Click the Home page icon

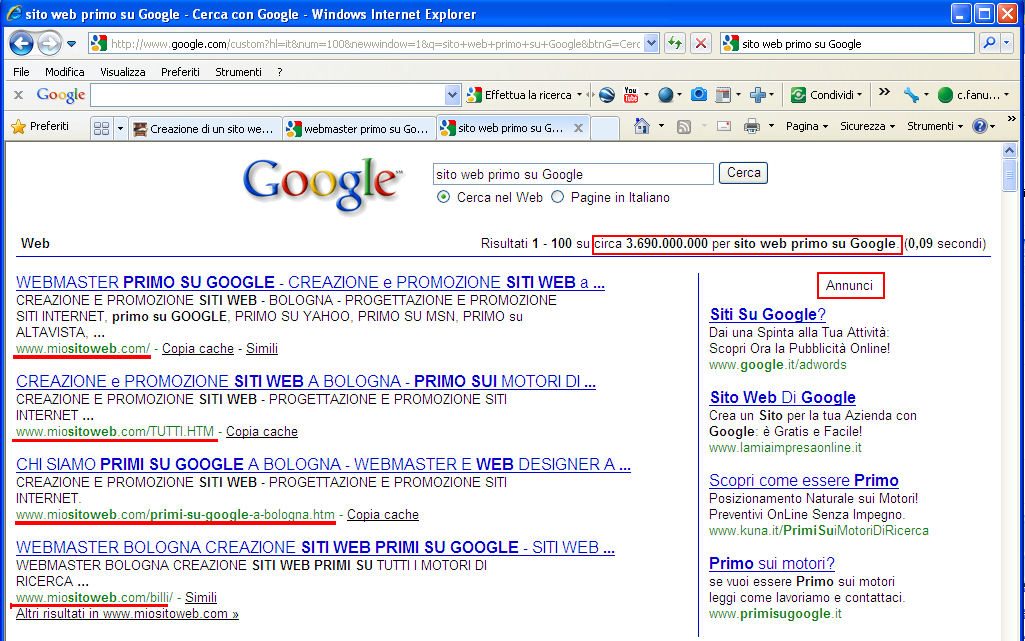tap(642, 126)
